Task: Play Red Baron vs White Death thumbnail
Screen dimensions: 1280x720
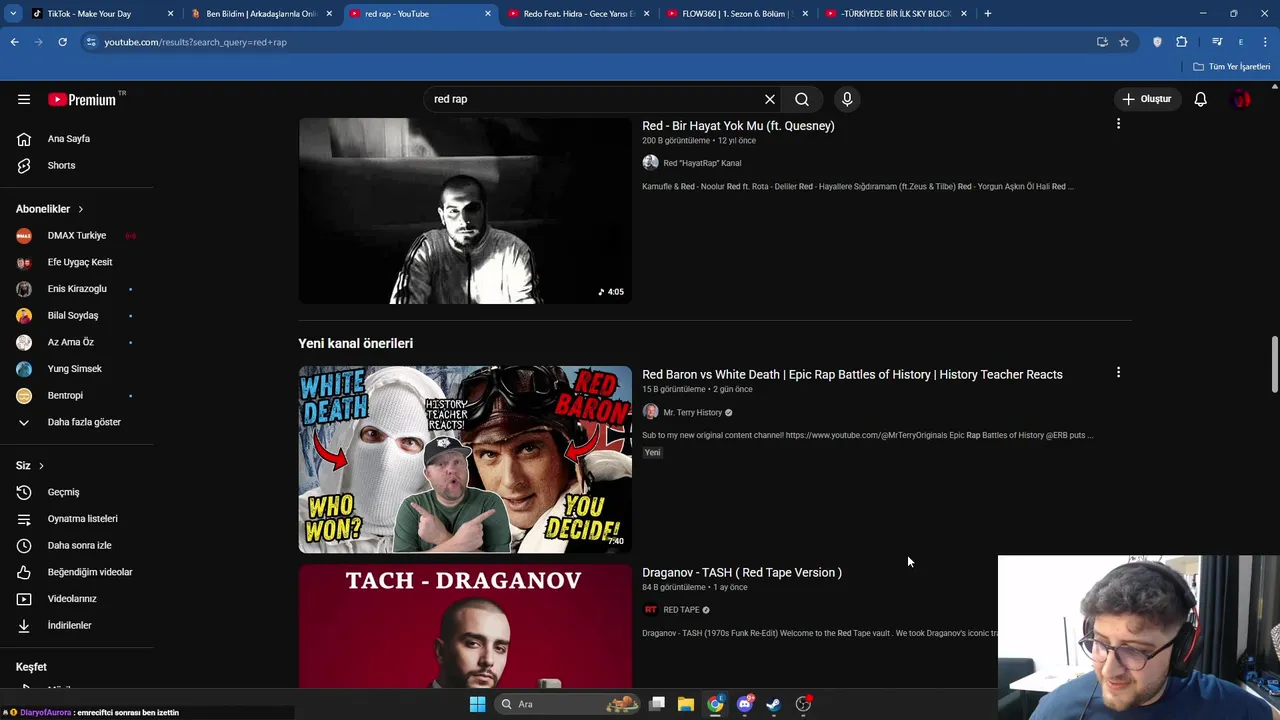Action: 465,459
